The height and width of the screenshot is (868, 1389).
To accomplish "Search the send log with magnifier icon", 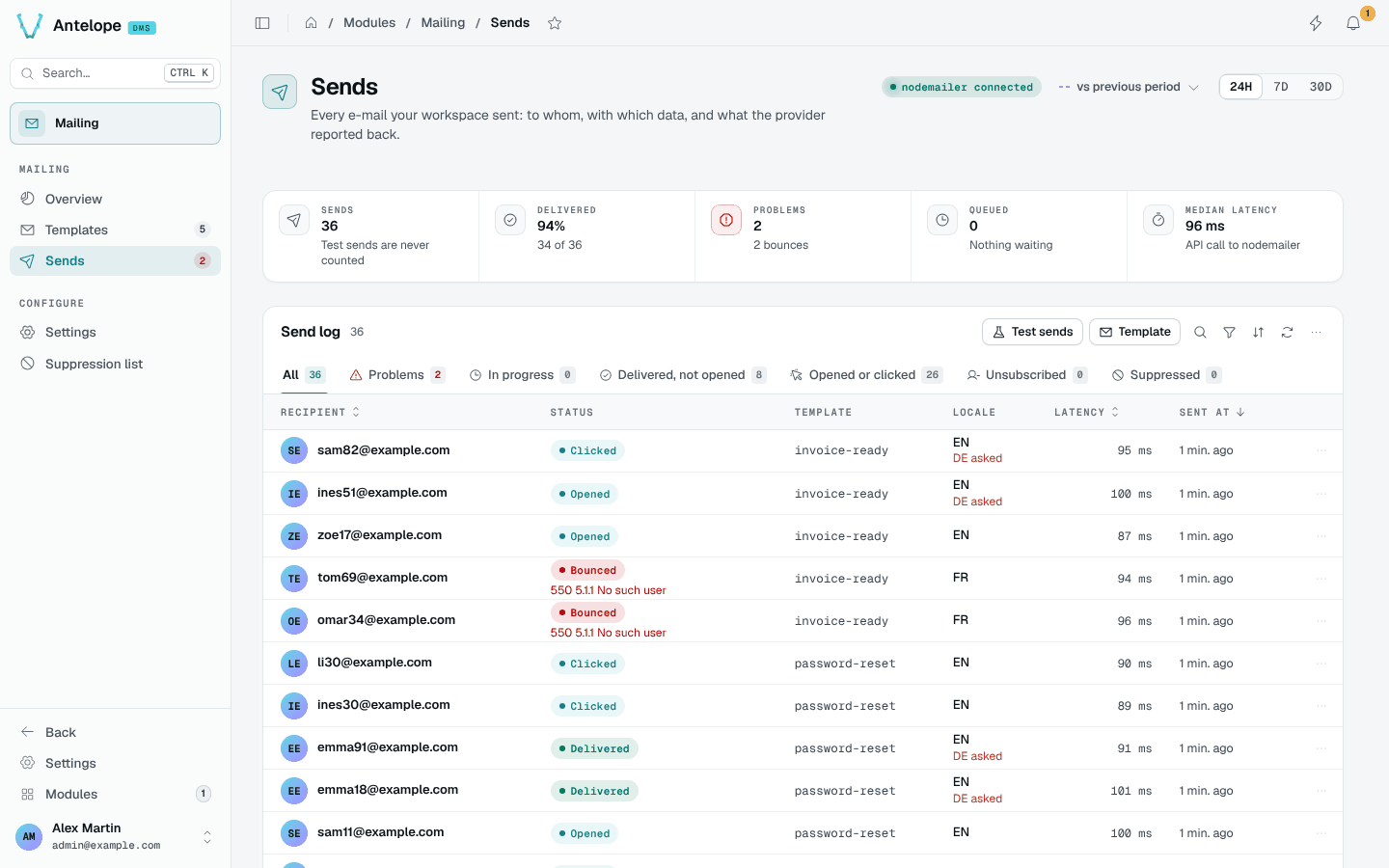I will click(x=1200, y=332).
